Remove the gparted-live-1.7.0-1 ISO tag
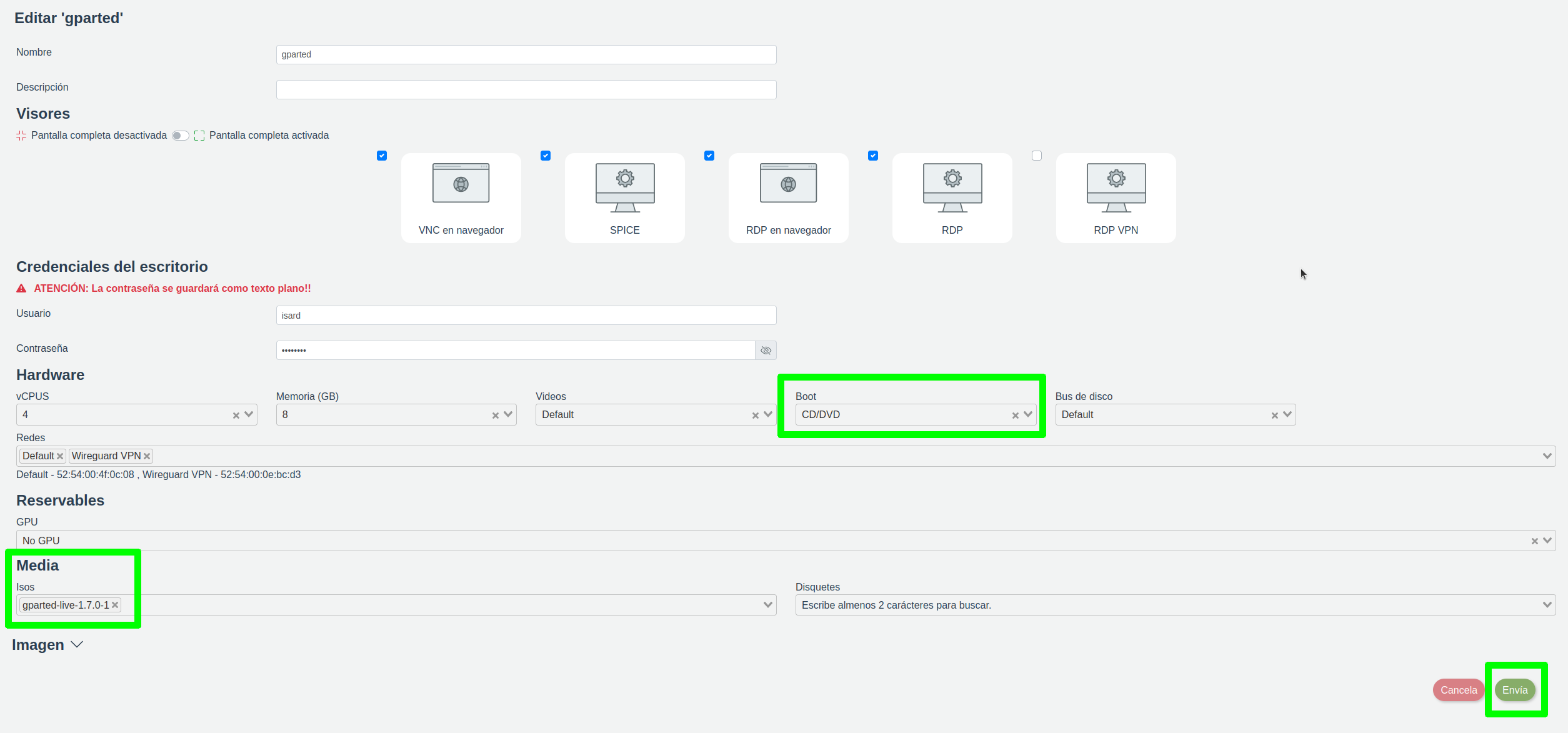This screenshot has height=733, width=1568. [x=115, y=605]
